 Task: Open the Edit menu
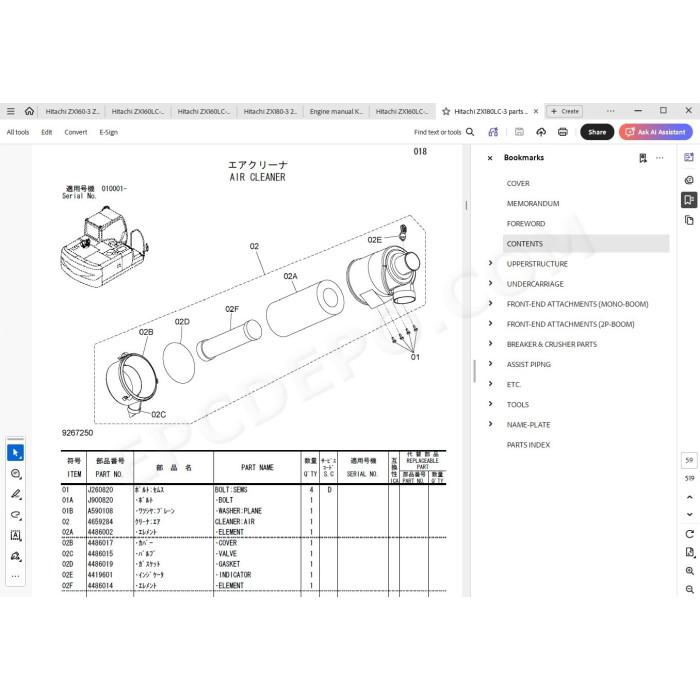pyautogui.click(x=46, y=132)
